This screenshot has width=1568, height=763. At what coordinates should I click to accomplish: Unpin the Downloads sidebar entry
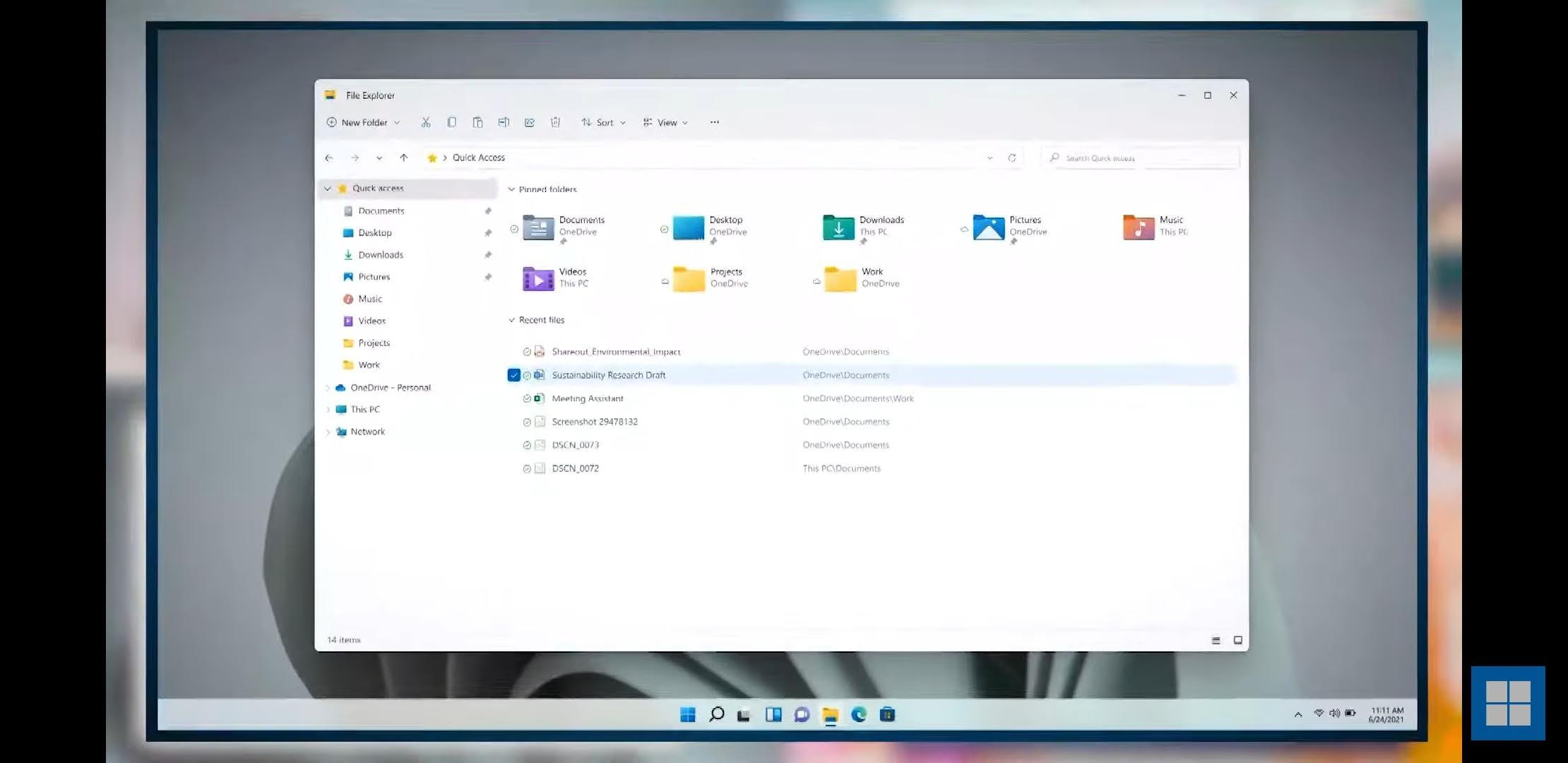point(488,254)
